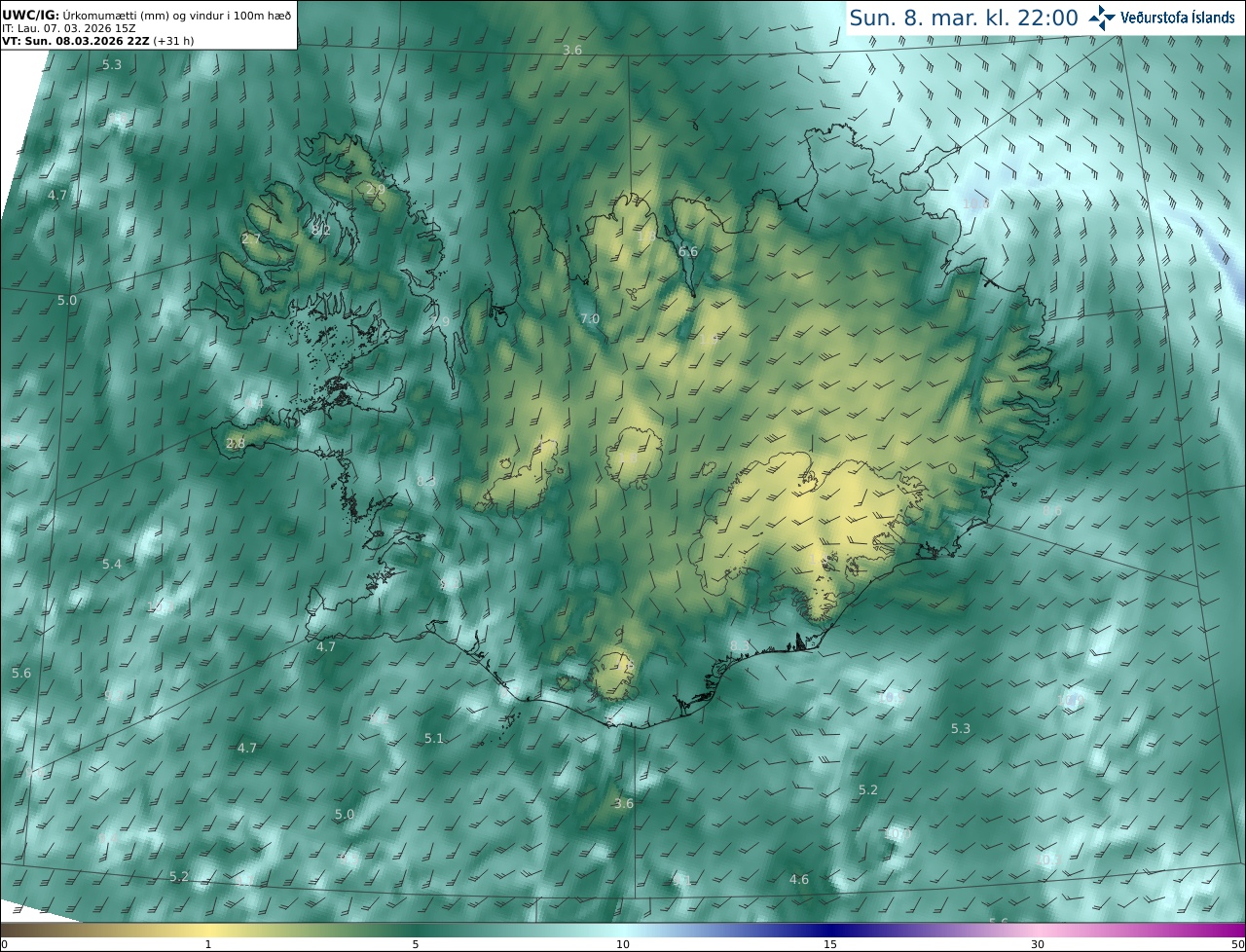Click the '30' tick label on the colorbar

coord(1038,944)
